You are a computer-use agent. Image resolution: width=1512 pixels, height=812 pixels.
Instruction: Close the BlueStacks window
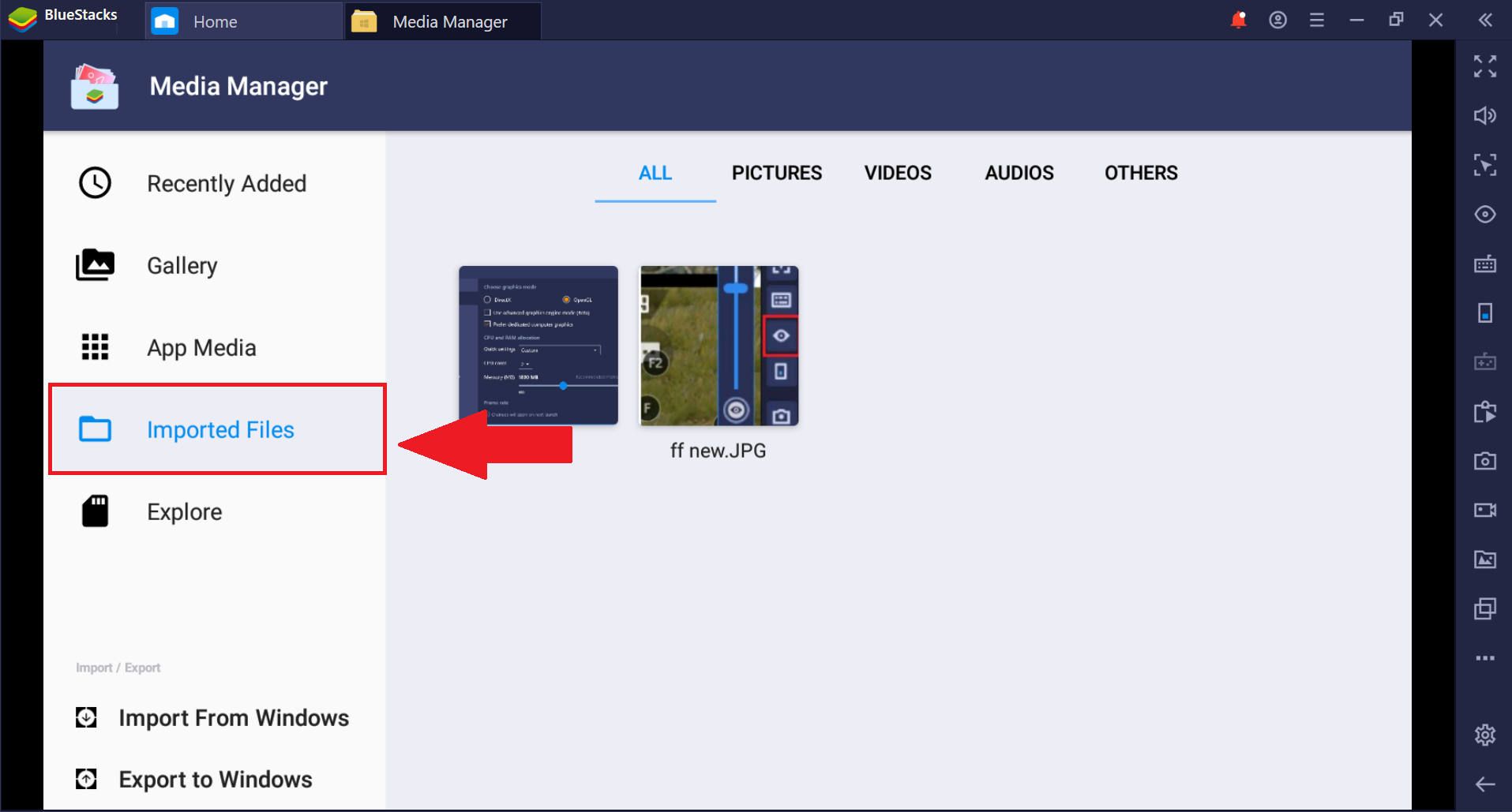[x=1435, y=20]
